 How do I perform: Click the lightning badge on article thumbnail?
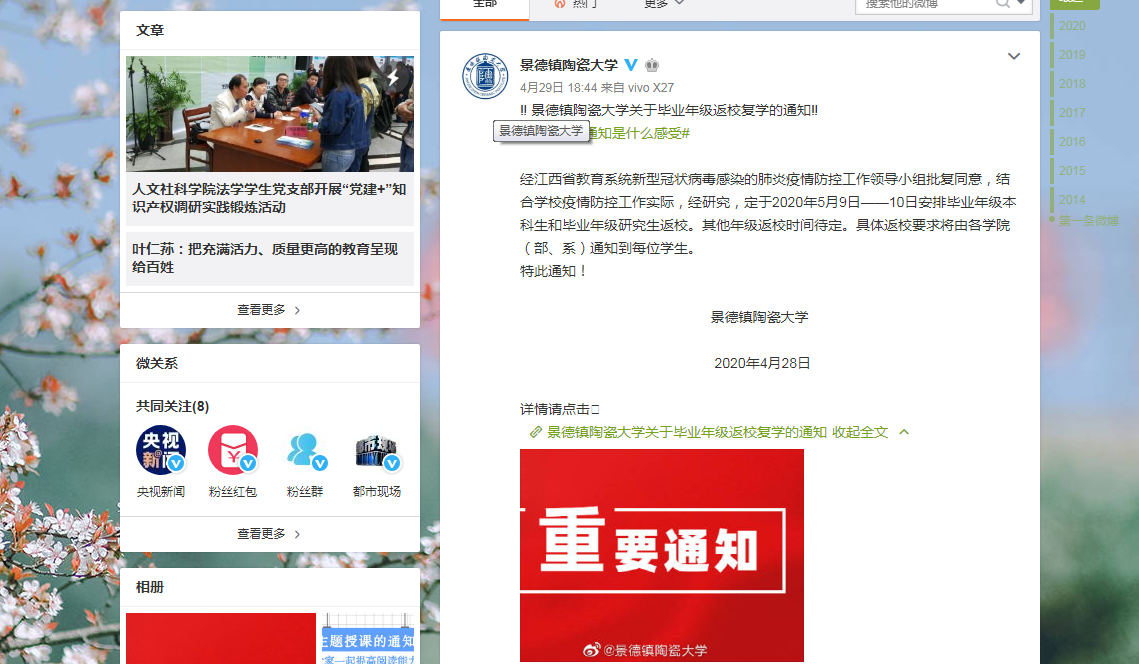393,77
